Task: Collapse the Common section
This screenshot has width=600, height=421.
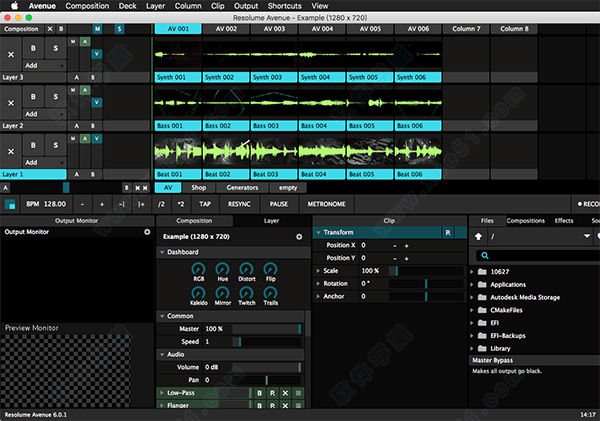Action: click(x=162, y=316)
